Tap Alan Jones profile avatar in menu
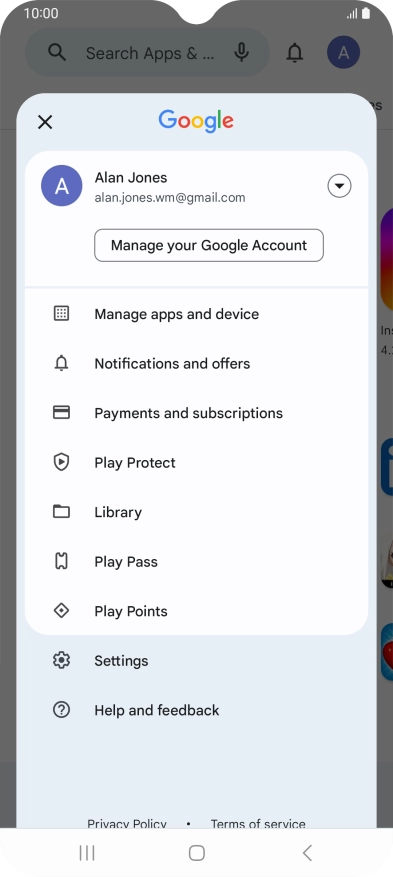This screenshot has width=393, height=877. tap(61, 186)
